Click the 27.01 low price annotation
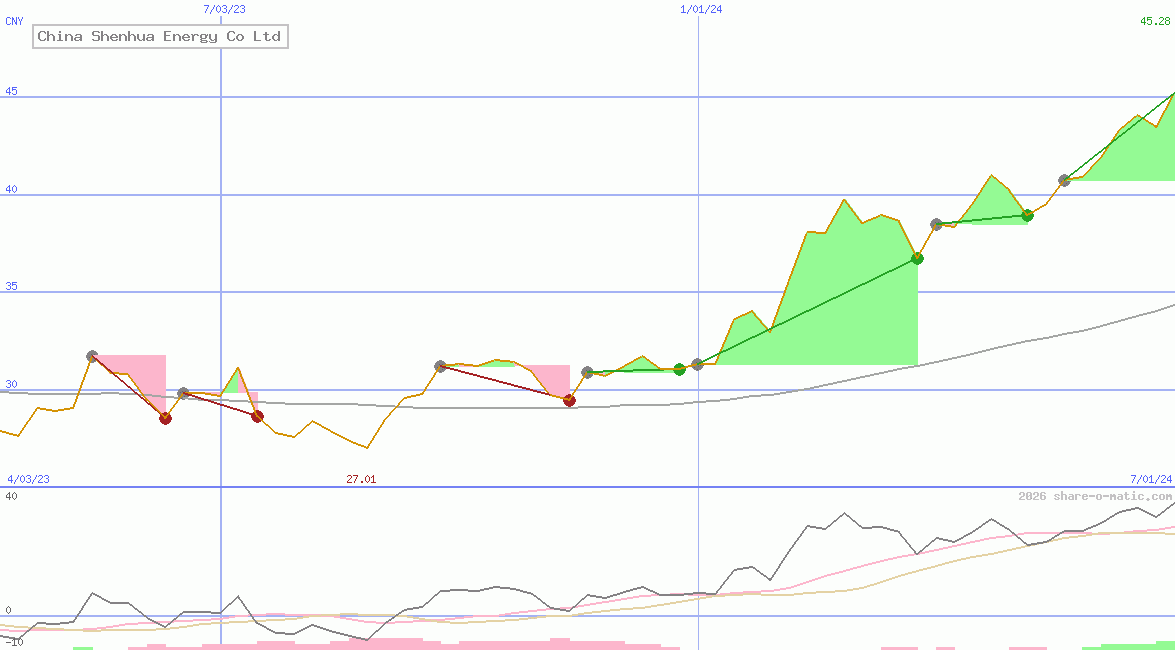The height and width of the screenshot is (650, 1175). click(360, 479)
